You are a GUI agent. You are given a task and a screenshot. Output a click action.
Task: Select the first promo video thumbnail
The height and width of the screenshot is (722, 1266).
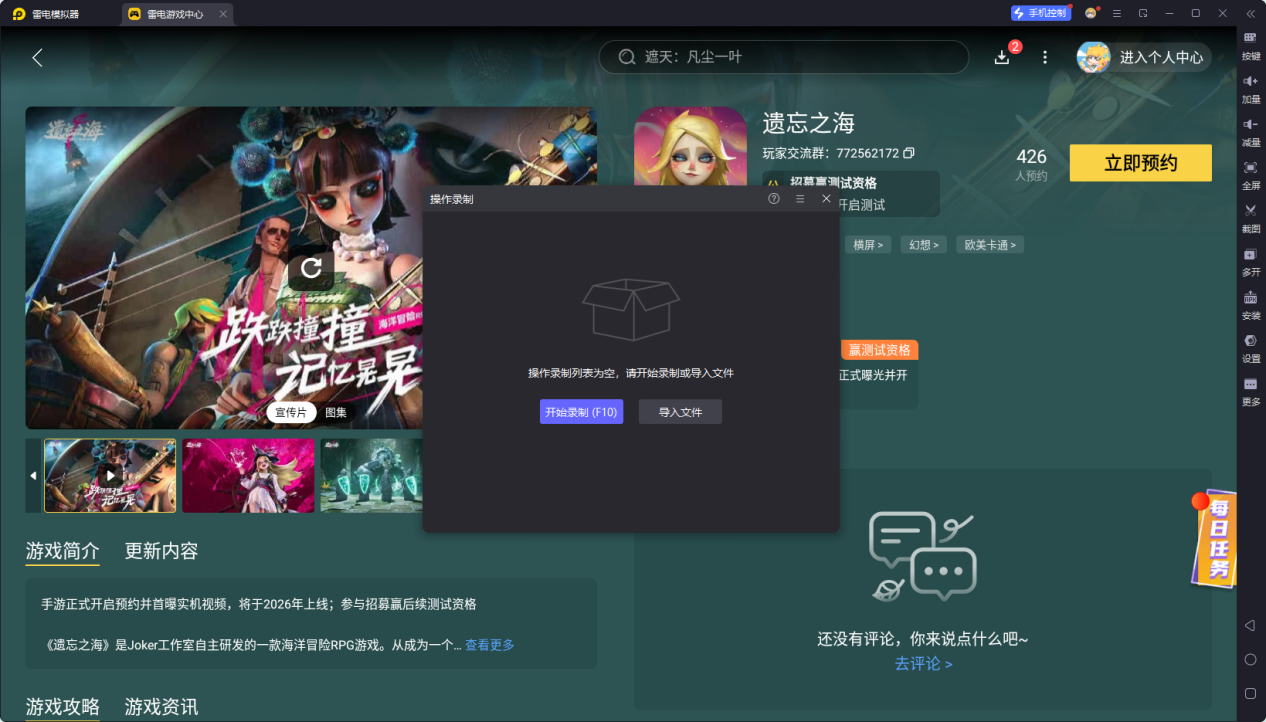(x=110, y=476)
